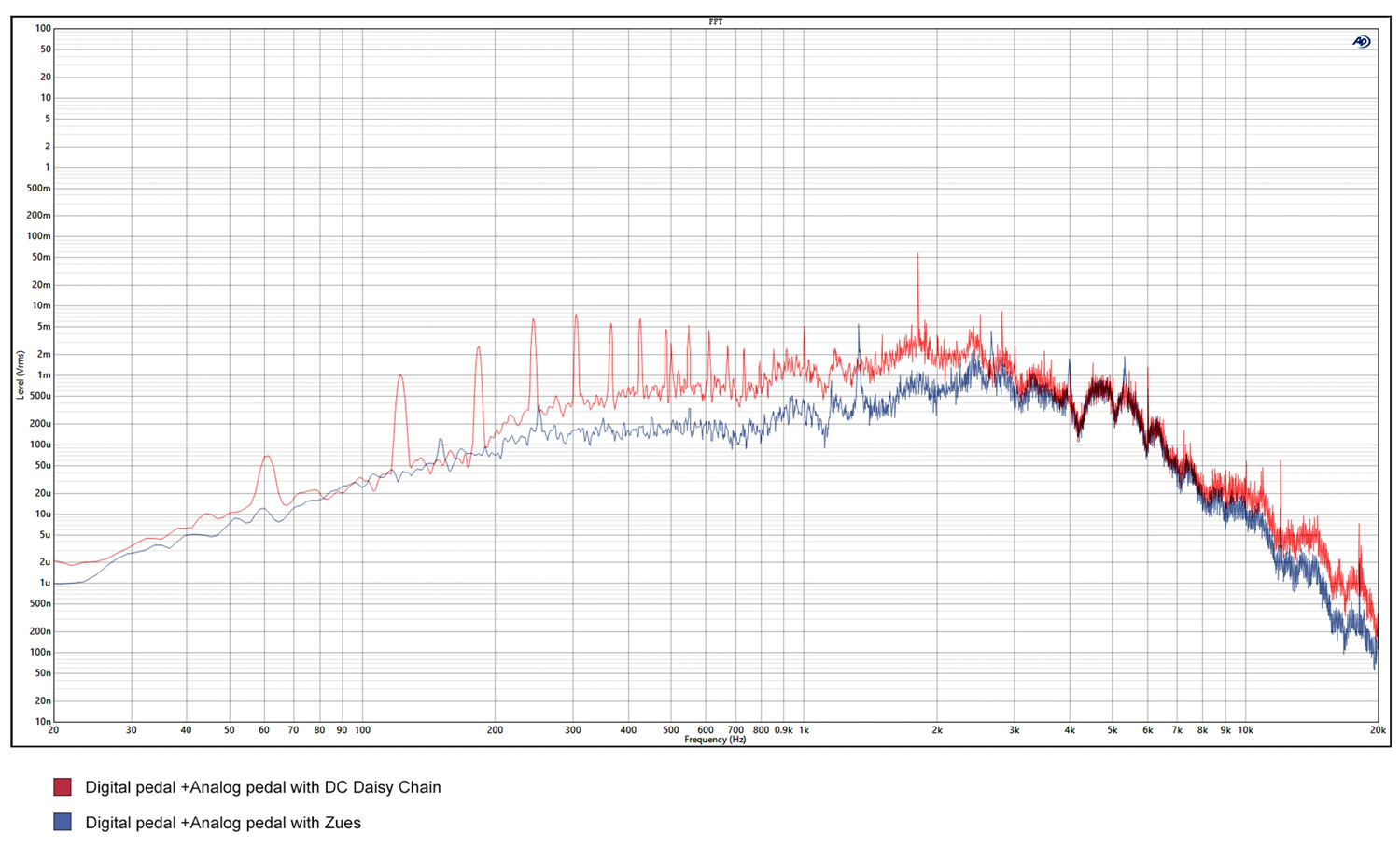Click the 10n tick on level axis
The height and width of the screenshot is (861, 1400).
point(43,722)
